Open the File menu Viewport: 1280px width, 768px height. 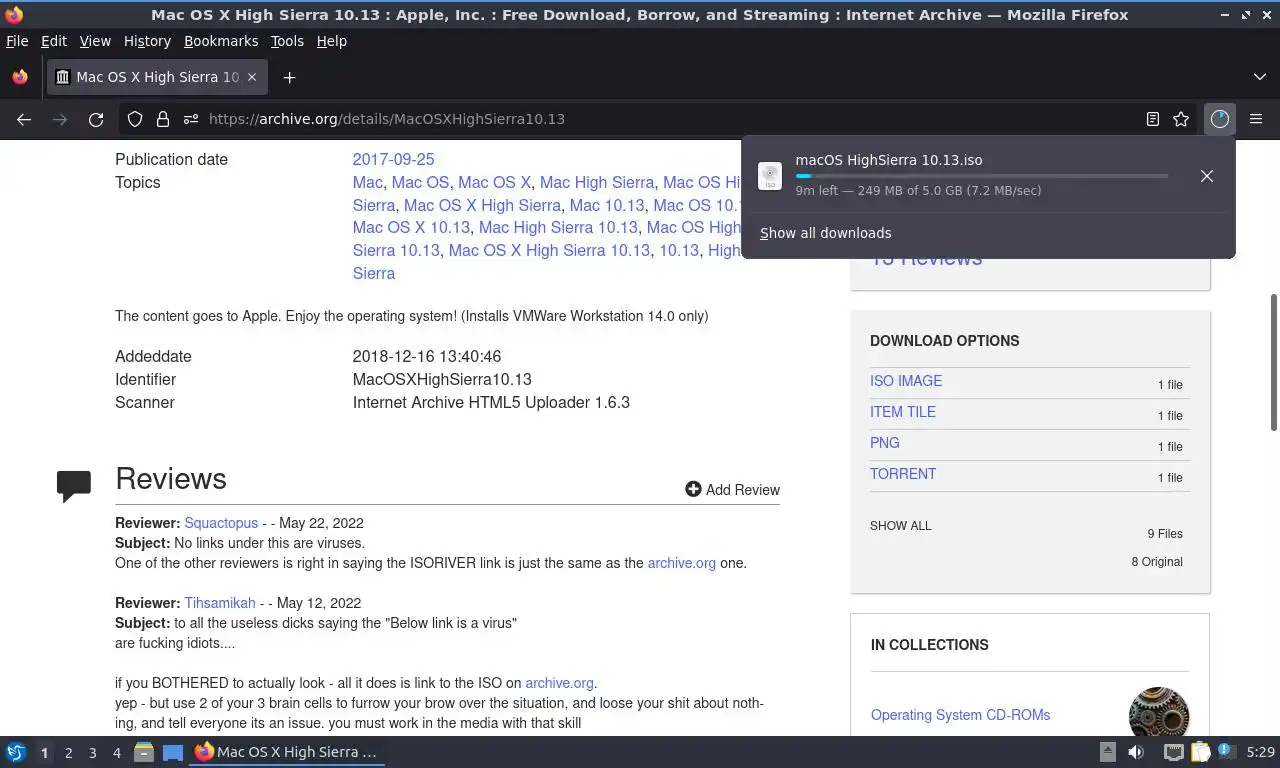pos(17,41)
